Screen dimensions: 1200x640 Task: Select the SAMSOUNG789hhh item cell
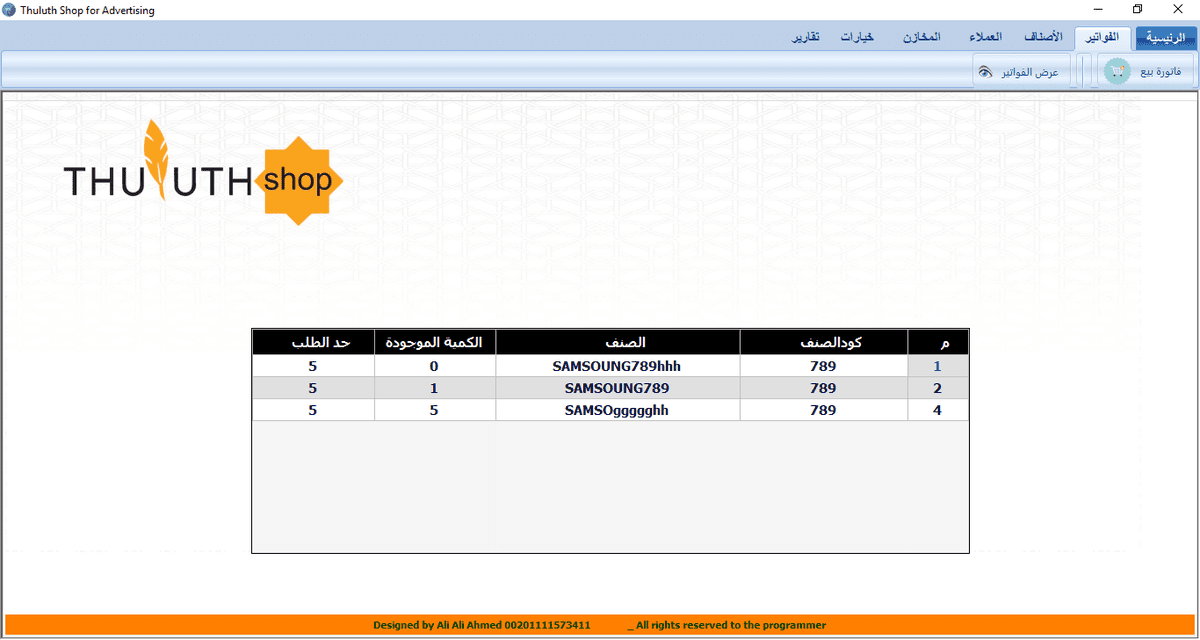click(617, 366)
